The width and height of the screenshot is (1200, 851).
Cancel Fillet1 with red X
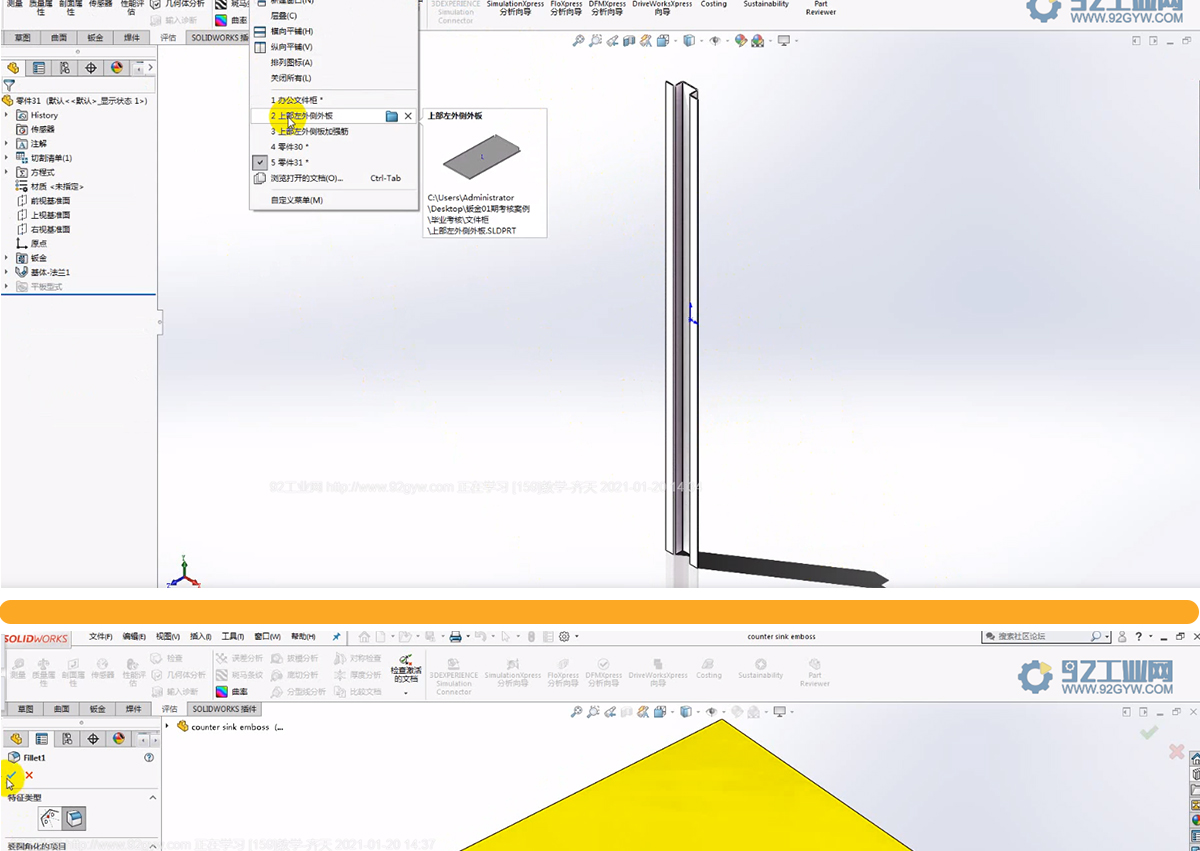29,775
